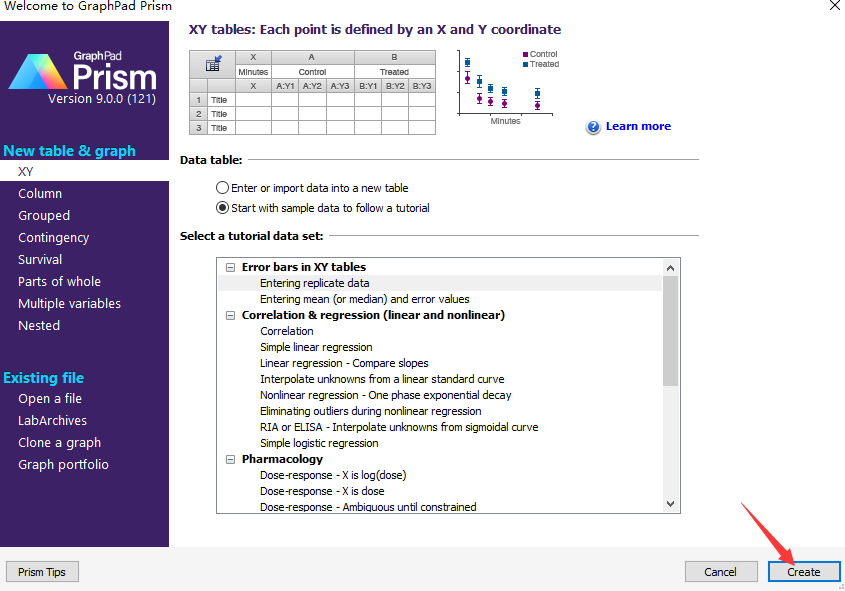Click the Create button

[x=804, y=572]
